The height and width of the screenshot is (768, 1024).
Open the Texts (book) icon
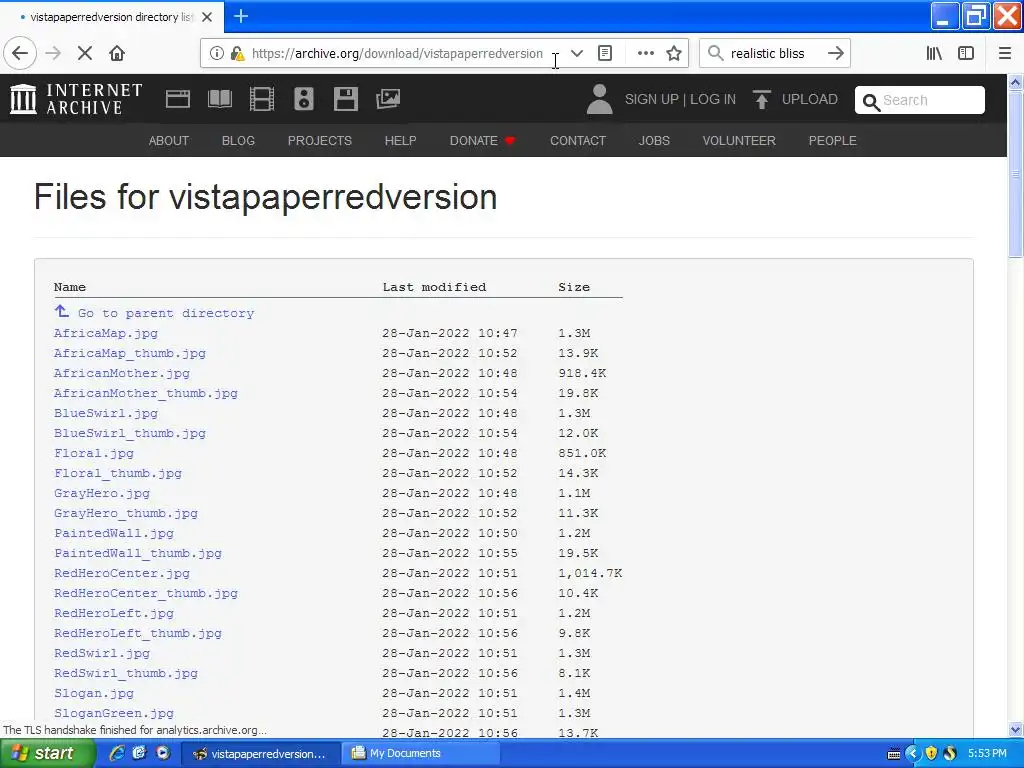(219, 99)
